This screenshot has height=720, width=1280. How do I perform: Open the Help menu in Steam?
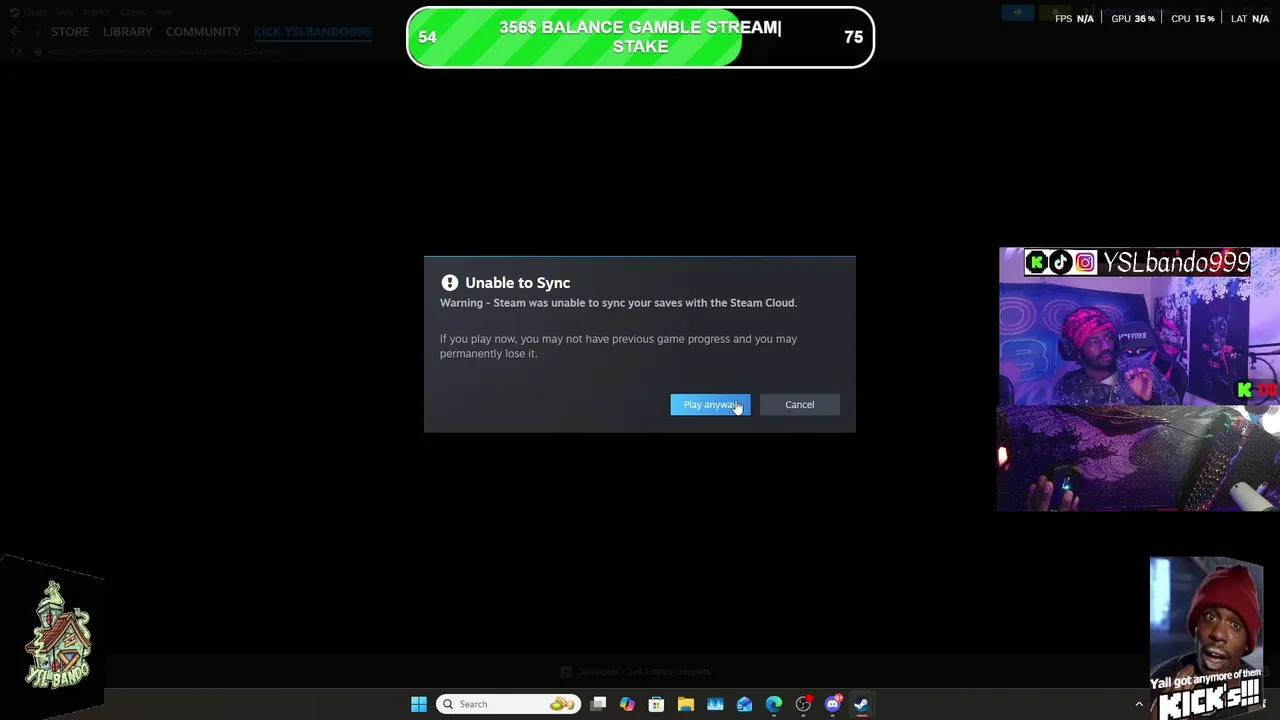pos(164,12)
